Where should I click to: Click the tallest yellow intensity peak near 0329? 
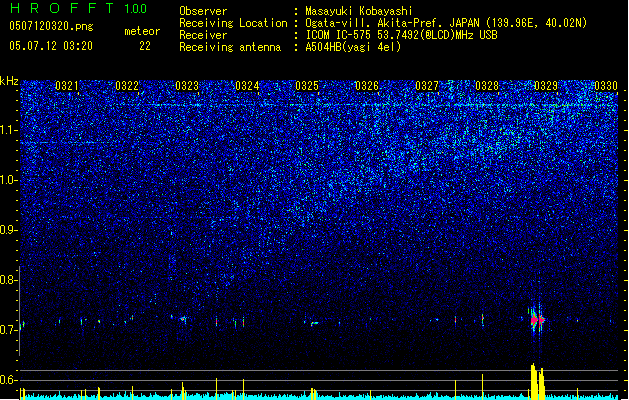coord(534,381)
